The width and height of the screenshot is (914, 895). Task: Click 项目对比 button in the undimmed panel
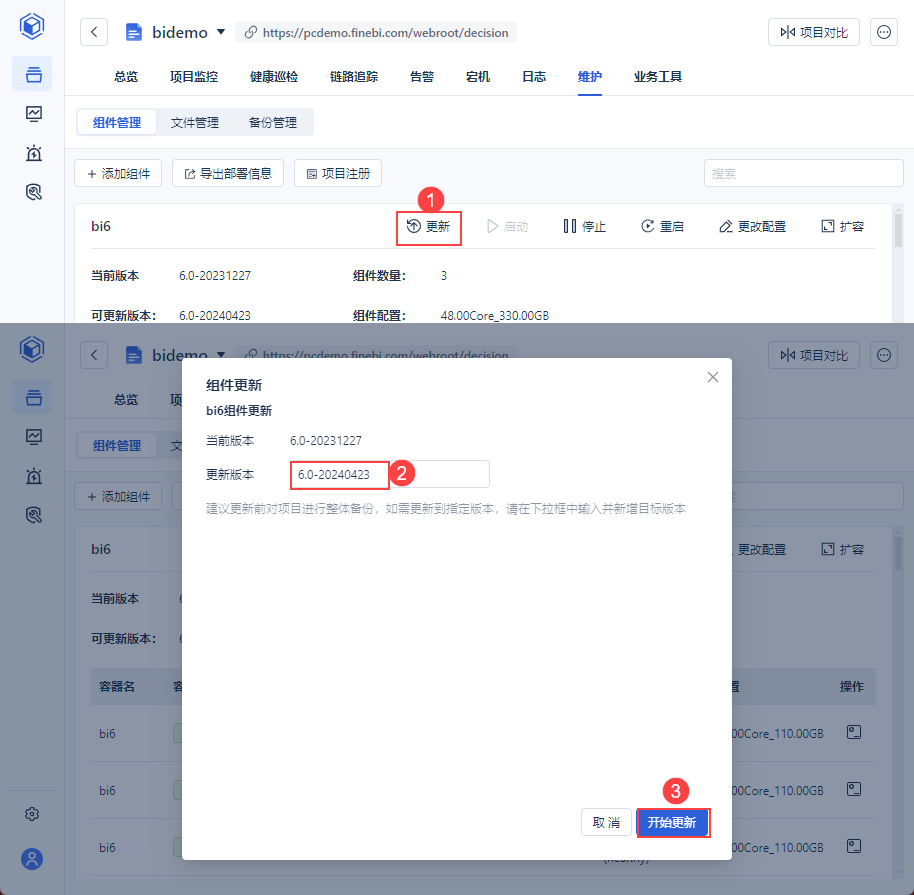[x=814, y=32]
